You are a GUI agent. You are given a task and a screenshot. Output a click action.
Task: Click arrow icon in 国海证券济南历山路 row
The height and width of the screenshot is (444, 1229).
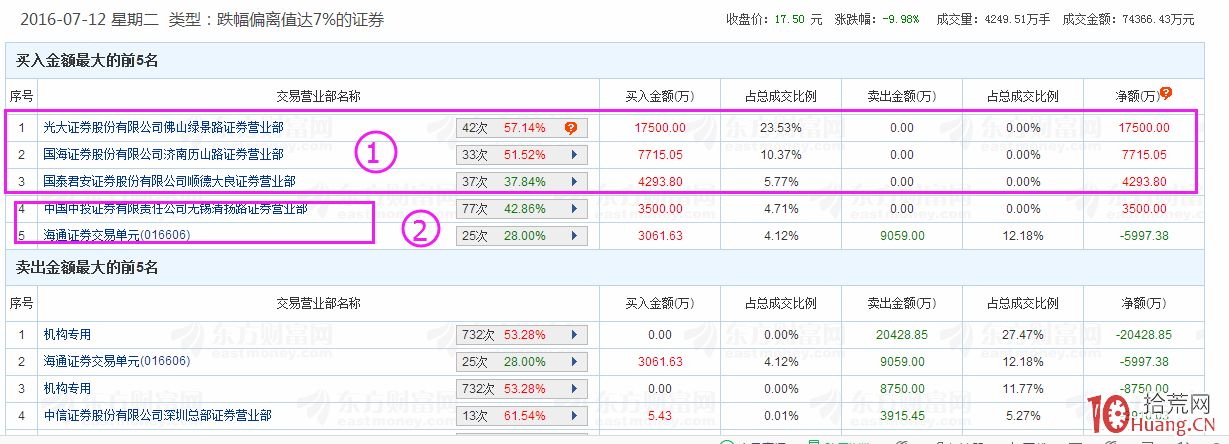pyautogui.click(x=574, y=155)
